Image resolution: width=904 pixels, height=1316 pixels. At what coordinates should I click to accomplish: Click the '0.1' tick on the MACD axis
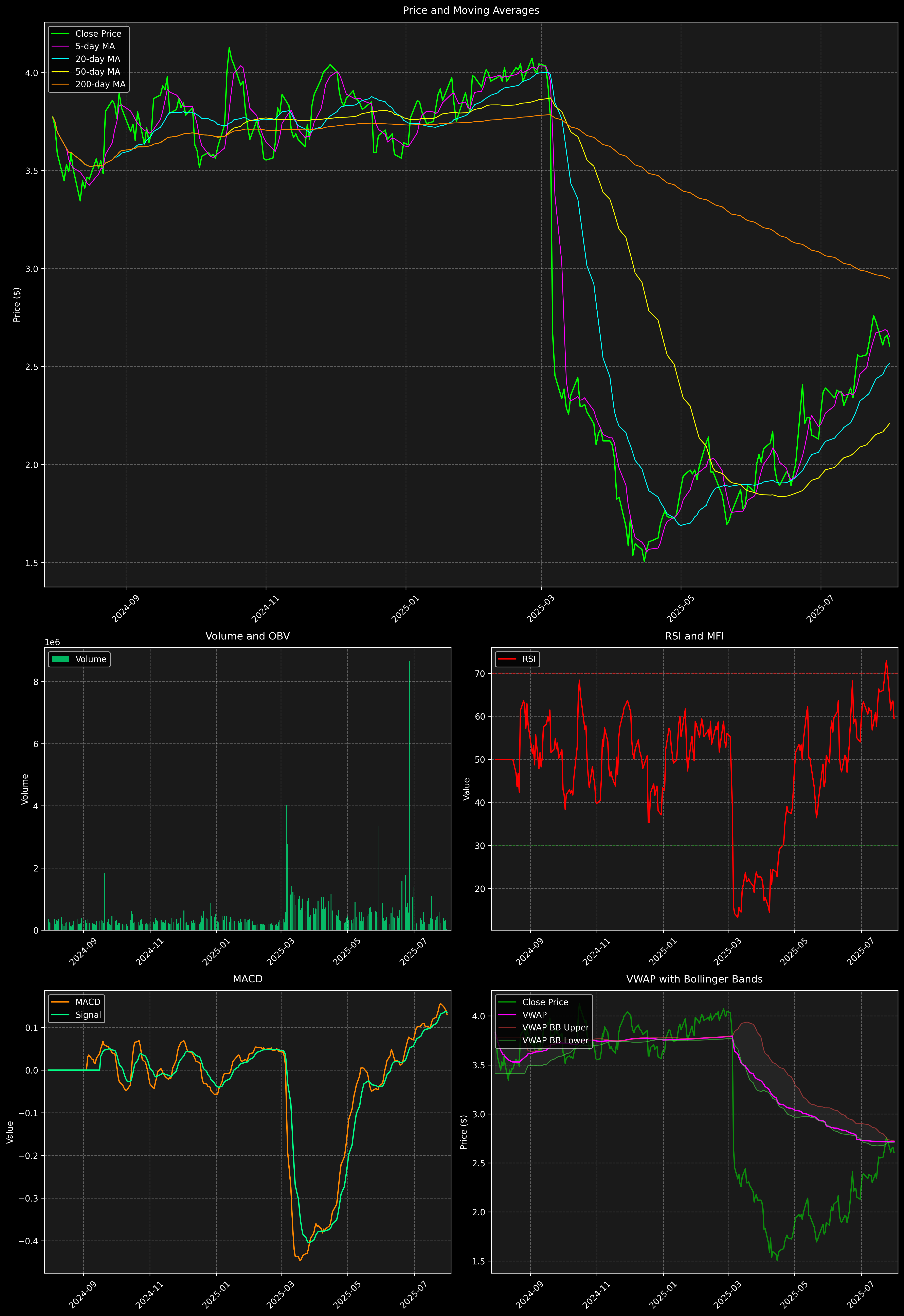pos(32,1028)
